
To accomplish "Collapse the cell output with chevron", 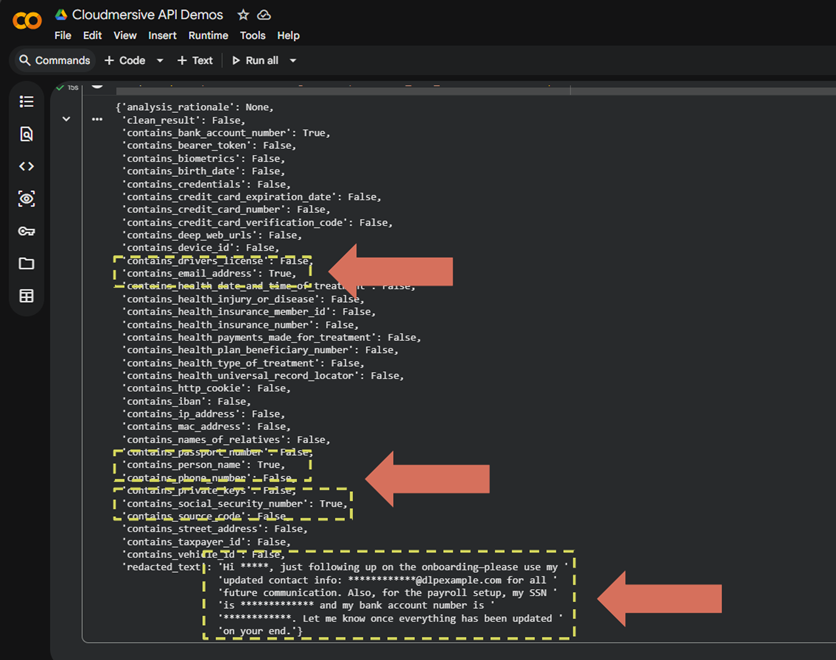I will coord(66,119).
